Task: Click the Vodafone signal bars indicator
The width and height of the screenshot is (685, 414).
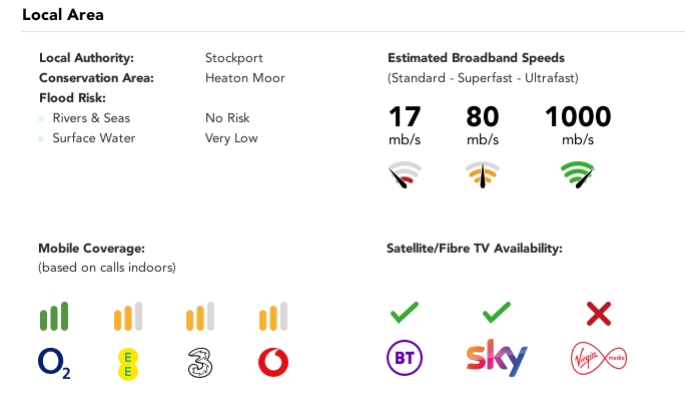Action: pos(273,317)
